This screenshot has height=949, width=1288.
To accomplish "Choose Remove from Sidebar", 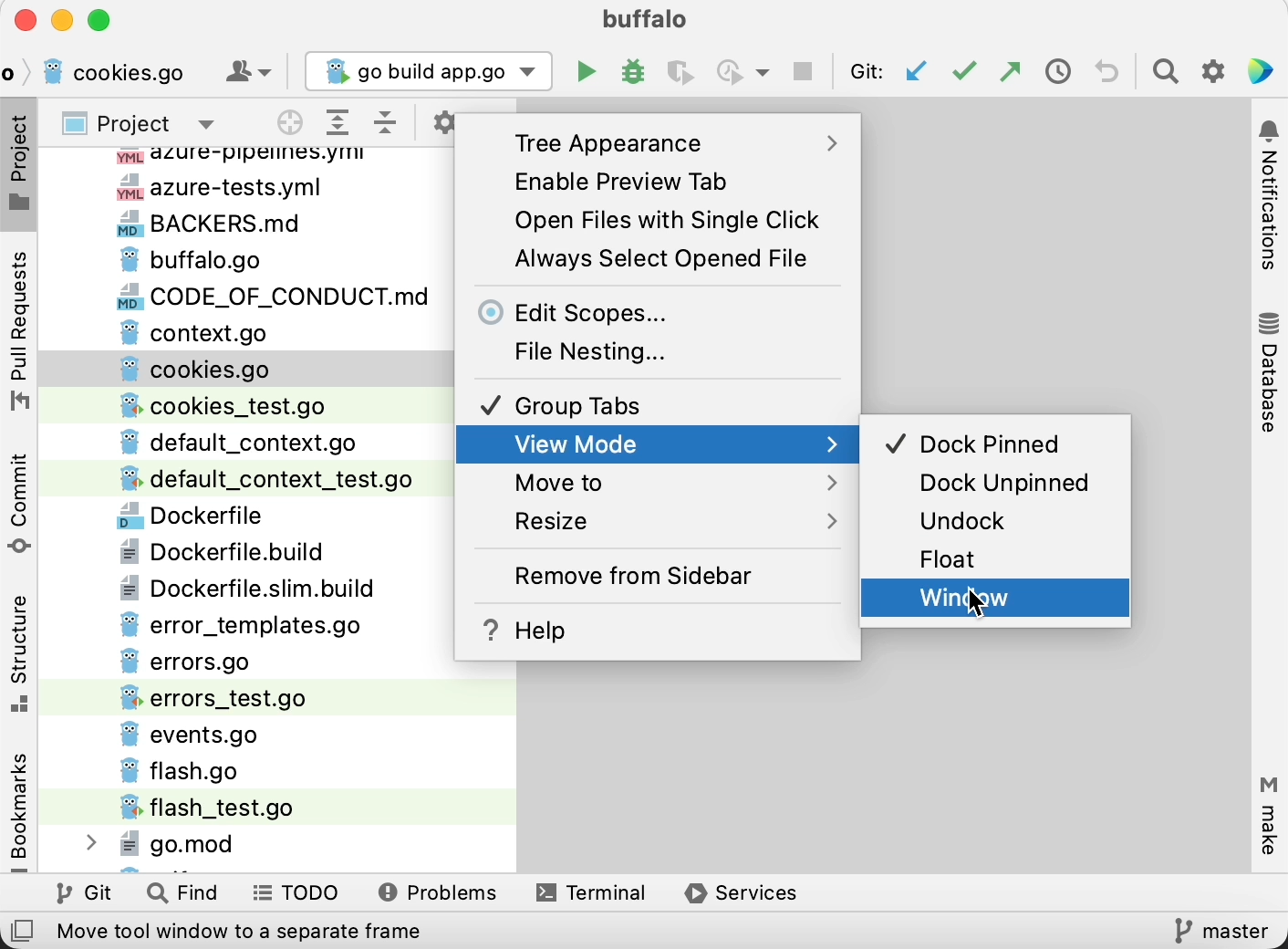I will pyautogui.click(x=659, y=577).
